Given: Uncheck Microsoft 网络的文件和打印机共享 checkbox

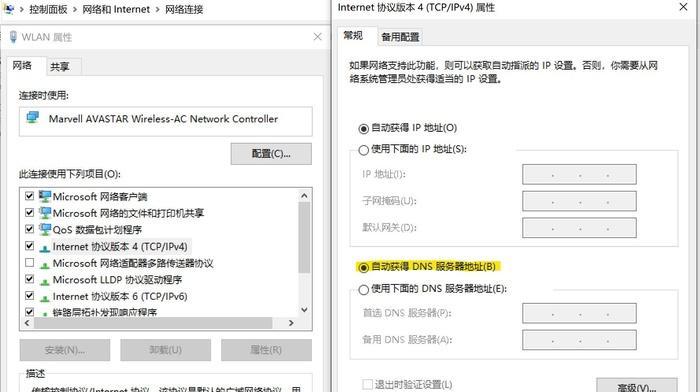Looking at the screenshot, I should tap(29, 213).
